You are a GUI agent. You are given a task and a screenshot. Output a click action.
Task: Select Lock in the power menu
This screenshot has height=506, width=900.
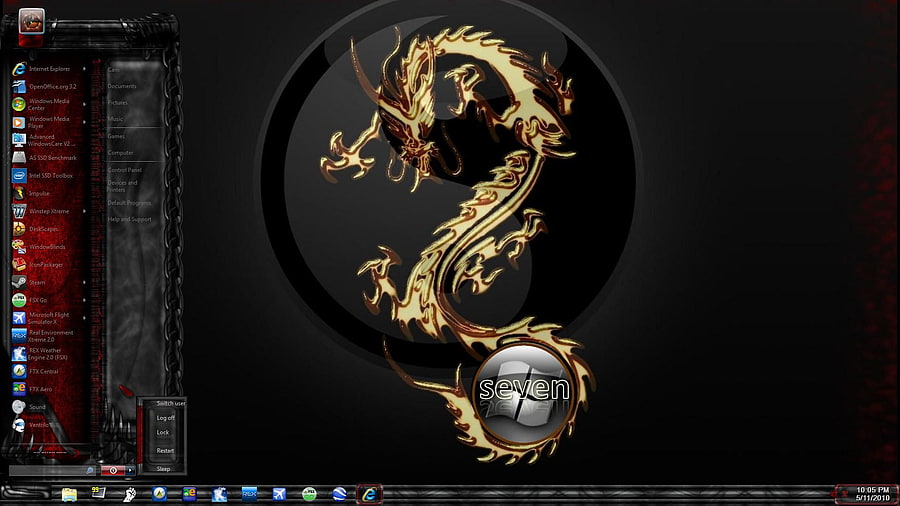pos(163,432)
